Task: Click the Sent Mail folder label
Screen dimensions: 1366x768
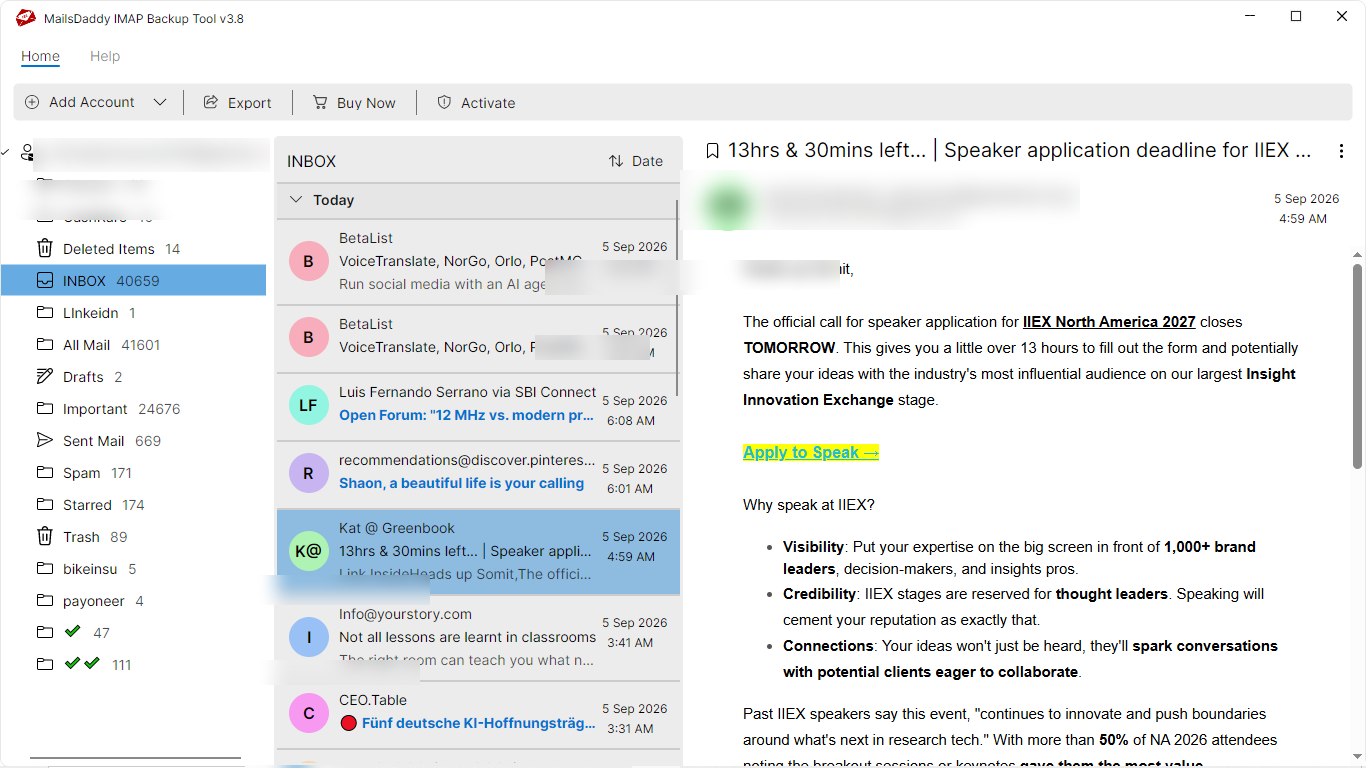Action: click(94, 441)
